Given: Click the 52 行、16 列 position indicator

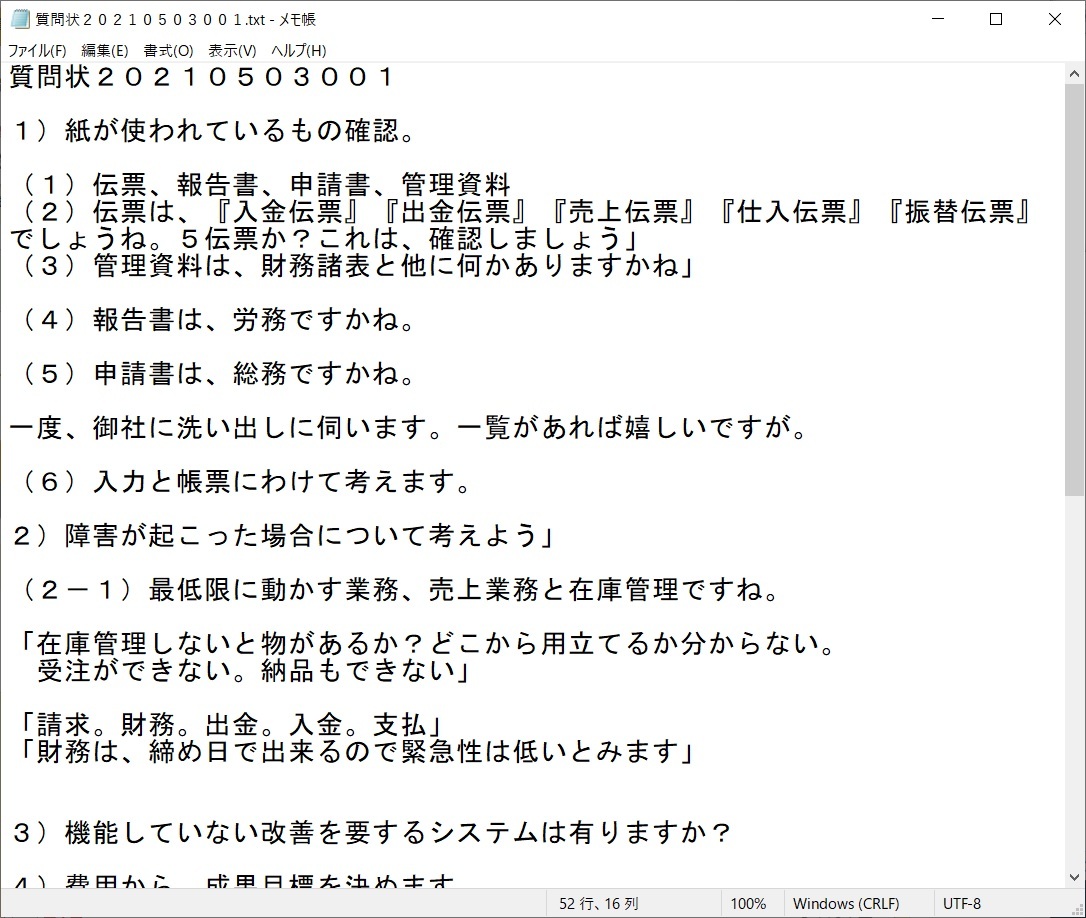Looking at the screenshot, I should pos(598,903).
